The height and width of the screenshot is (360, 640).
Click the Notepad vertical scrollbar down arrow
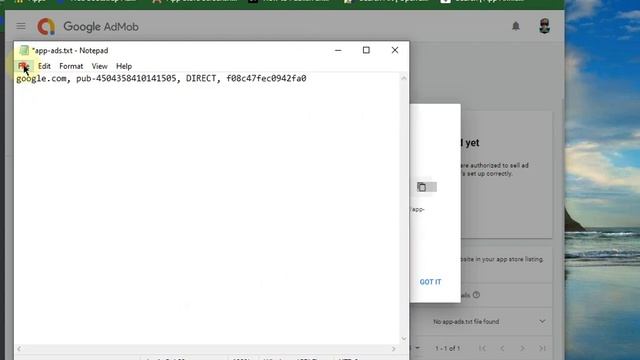pos(404,339)
